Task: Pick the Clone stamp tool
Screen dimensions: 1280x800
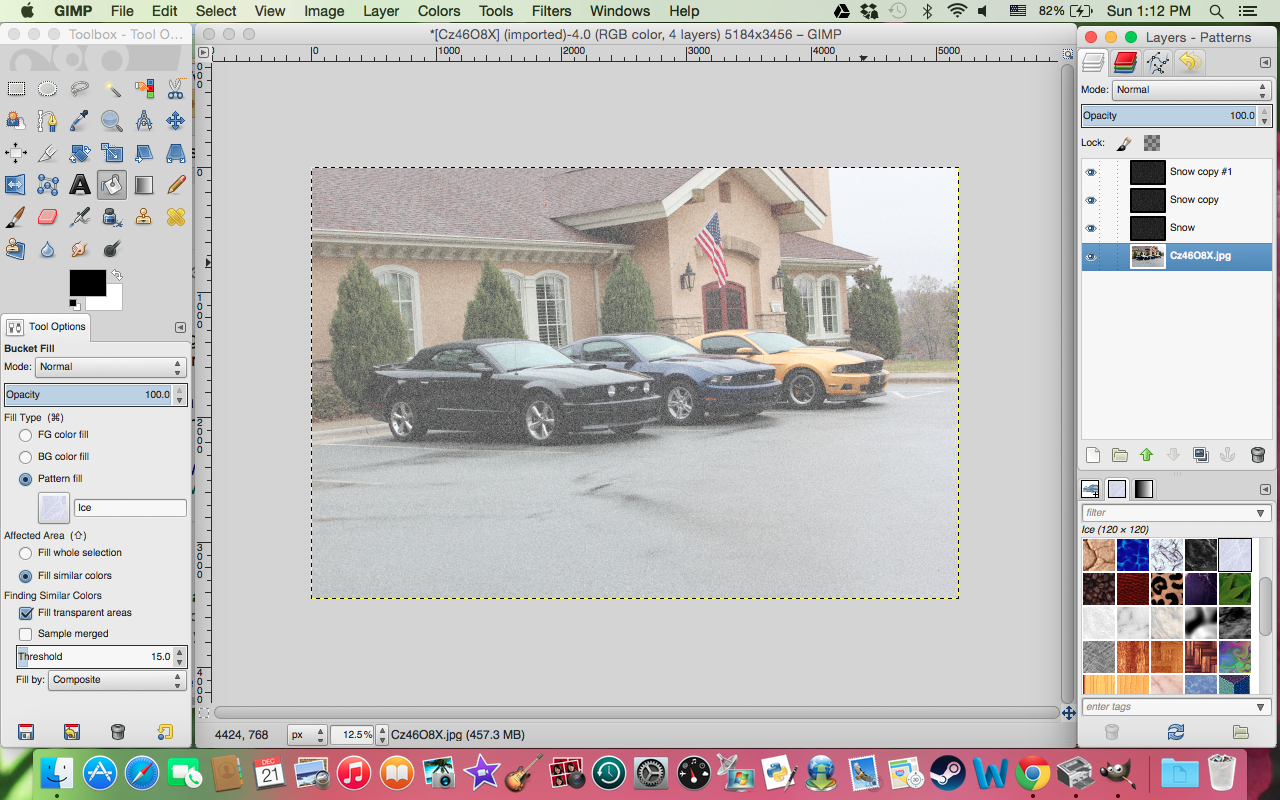Action: click(144, 217)
